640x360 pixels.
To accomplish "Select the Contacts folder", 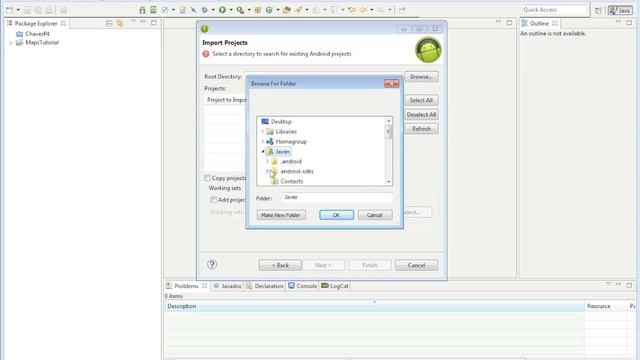I will [291, 181].
